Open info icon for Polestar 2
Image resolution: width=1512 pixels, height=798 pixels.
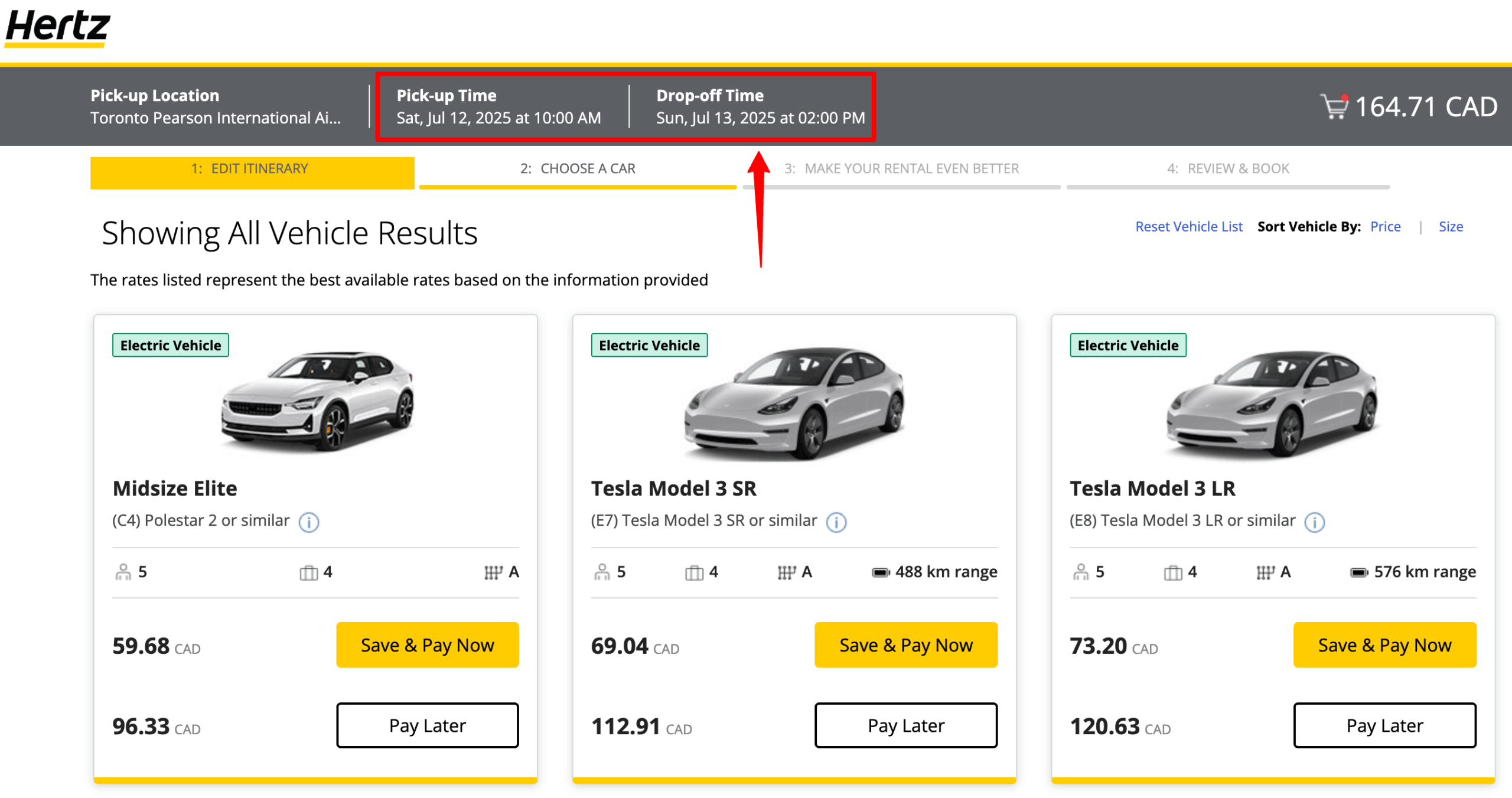[308, 522]
